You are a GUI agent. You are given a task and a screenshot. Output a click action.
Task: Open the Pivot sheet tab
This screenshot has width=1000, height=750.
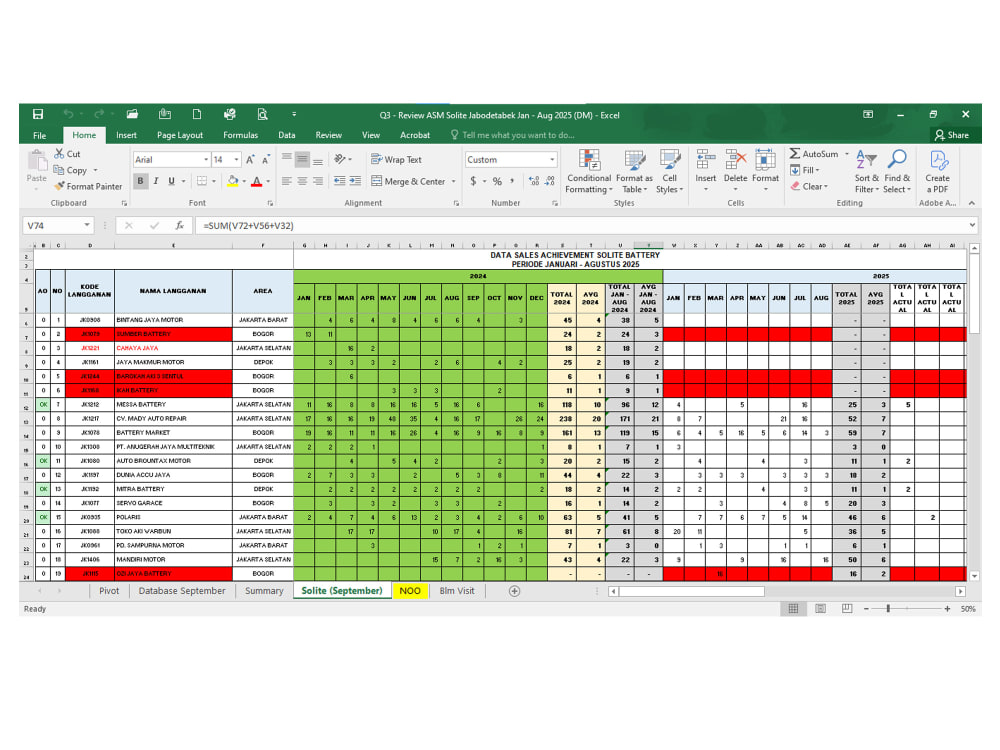(109, 591)
